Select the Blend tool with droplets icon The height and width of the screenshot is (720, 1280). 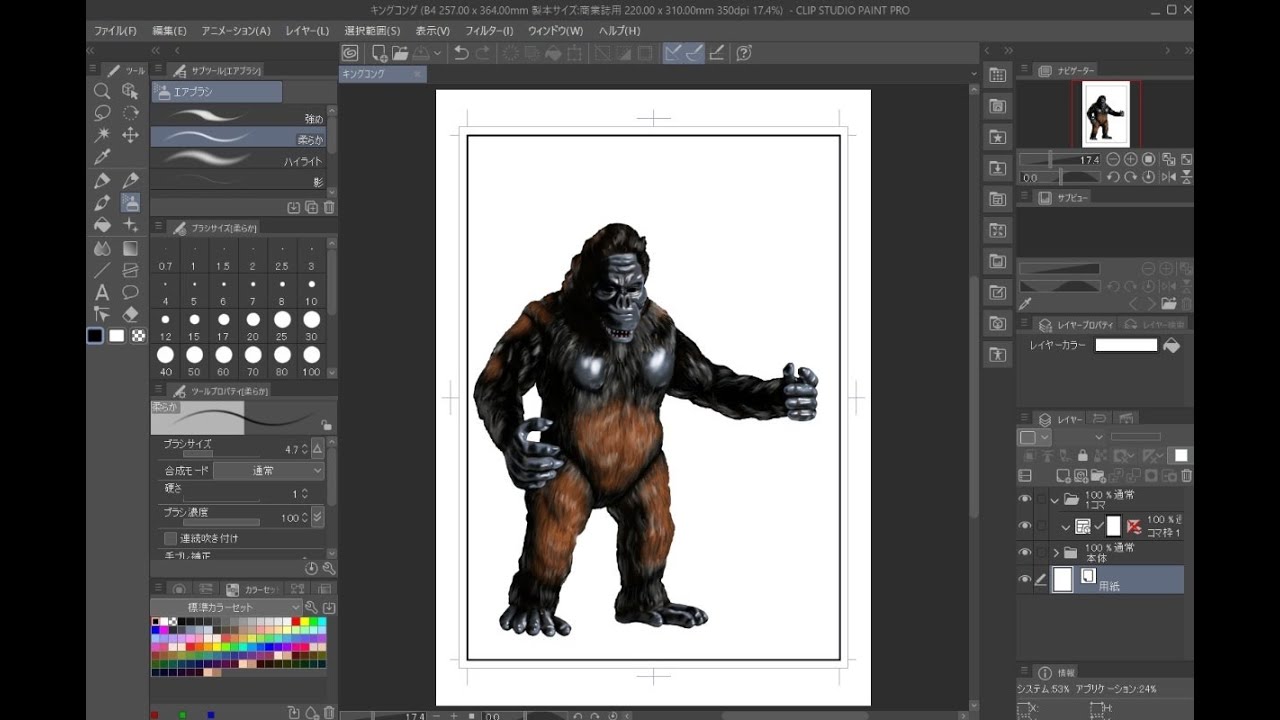101,248
